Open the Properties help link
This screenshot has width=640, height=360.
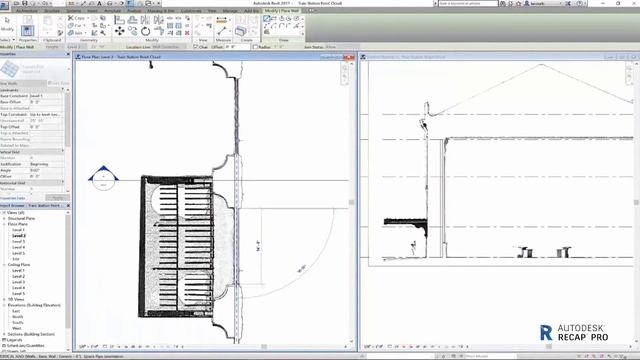point(13,198)
